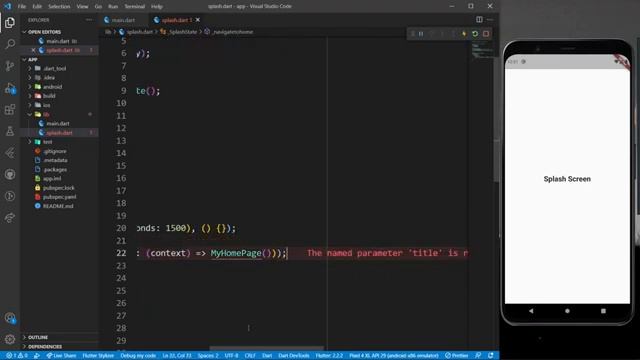Open the .metadata file
The height and width of the screenshot is (360, 640).
tap(56, 160)
